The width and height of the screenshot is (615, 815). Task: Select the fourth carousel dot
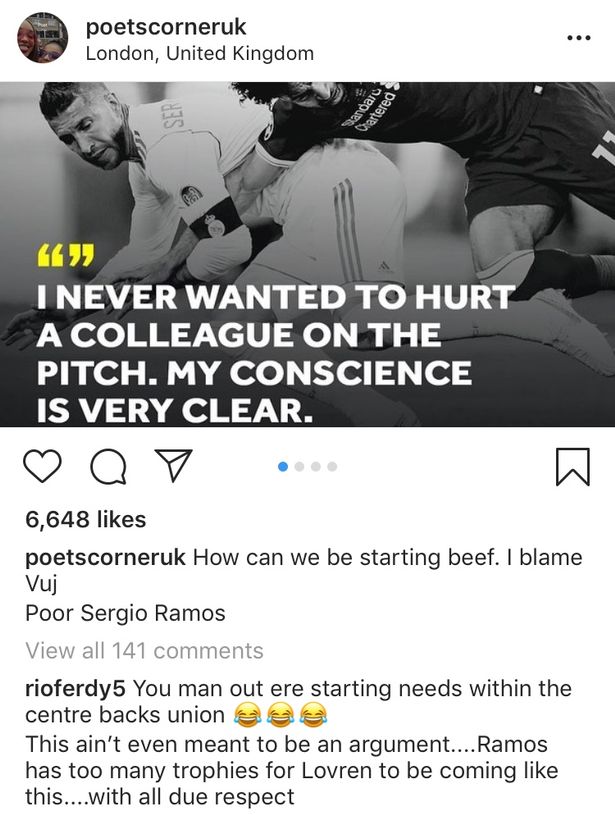point(332,466)
